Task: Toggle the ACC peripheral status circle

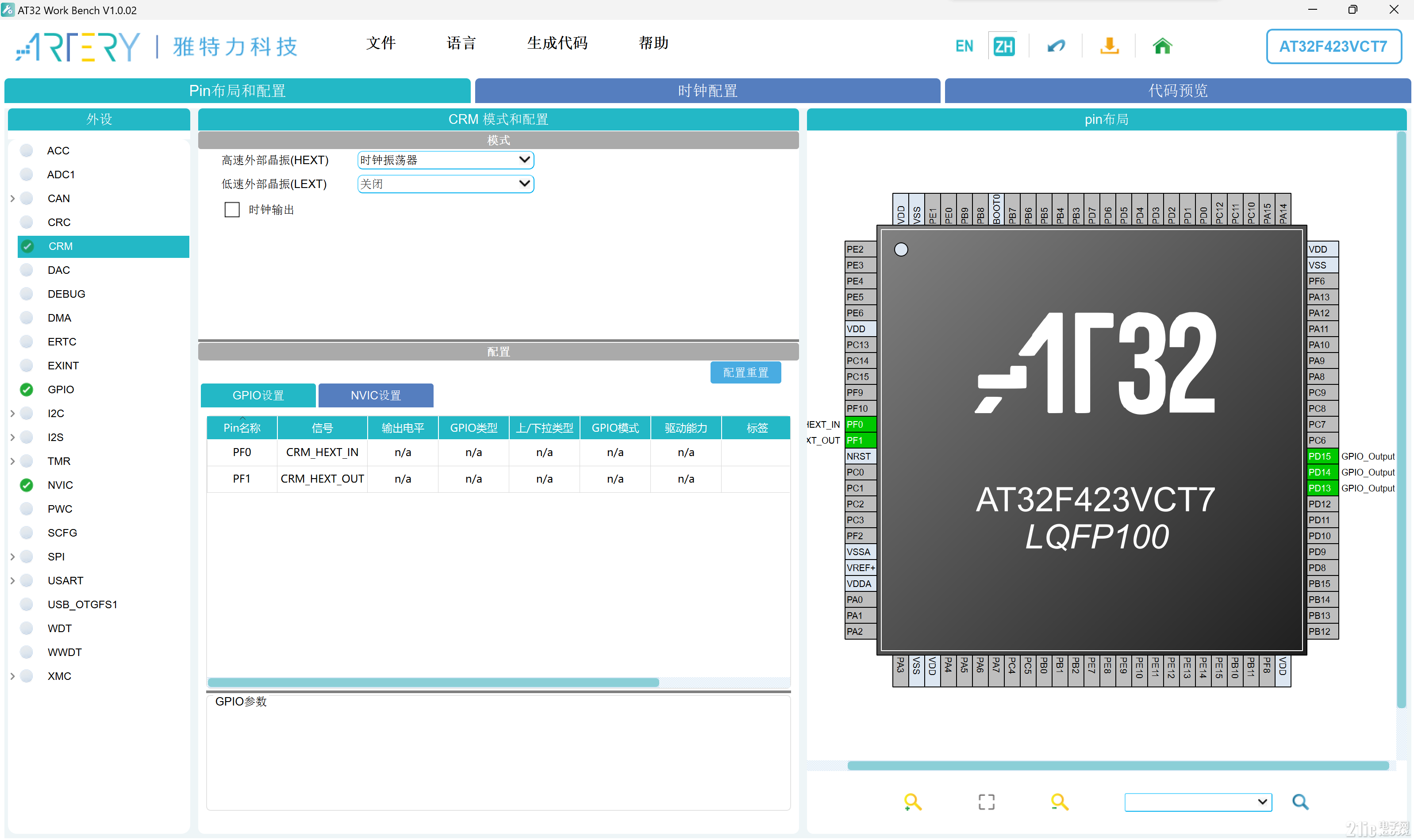Action: (x=26, y=150)
